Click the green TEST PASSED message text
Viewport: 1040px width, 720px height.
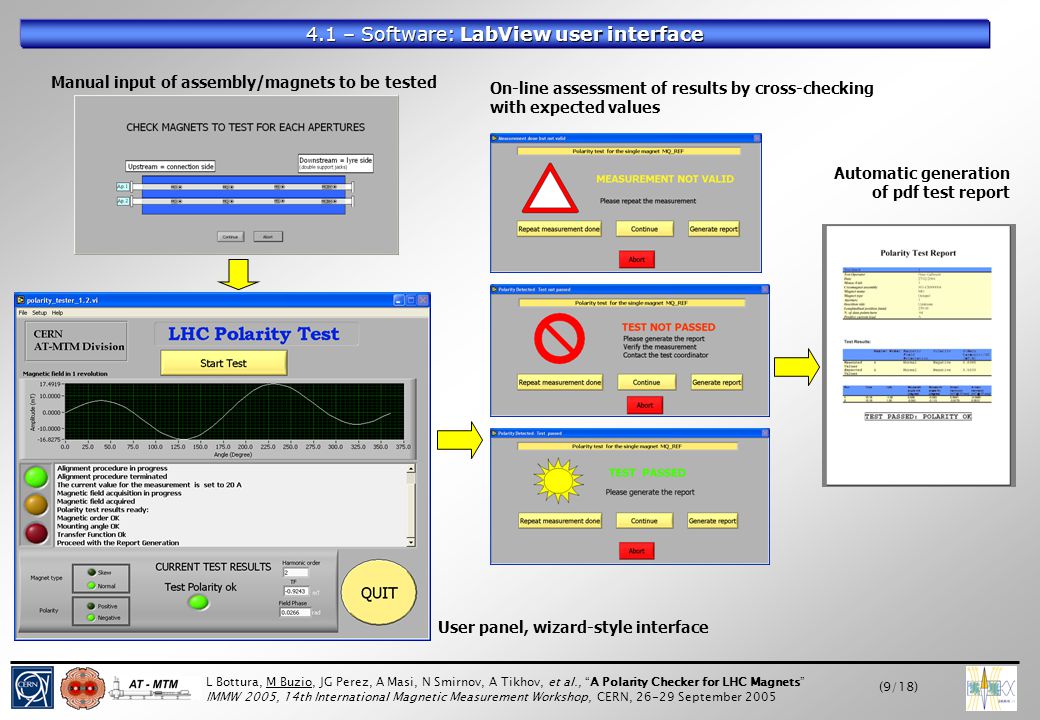(x=647, y=473)
